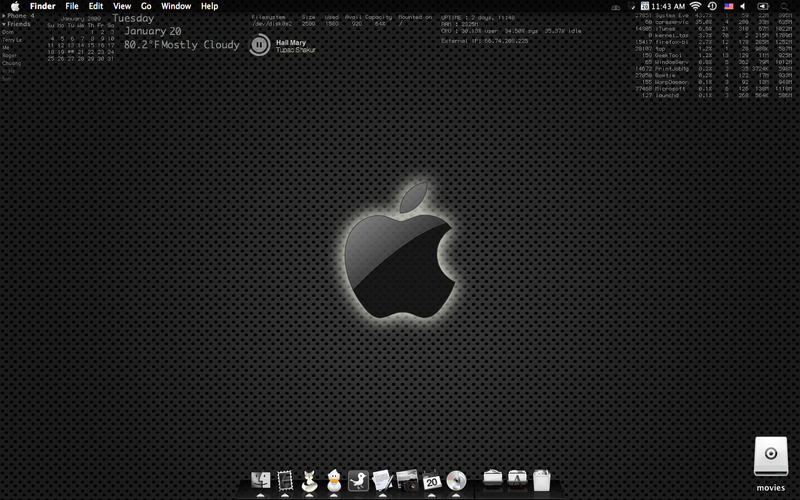Click the Mostly Cloudy weather text
Screen dimensions: 800x500
pyautogui.click(x=200, y=45)
